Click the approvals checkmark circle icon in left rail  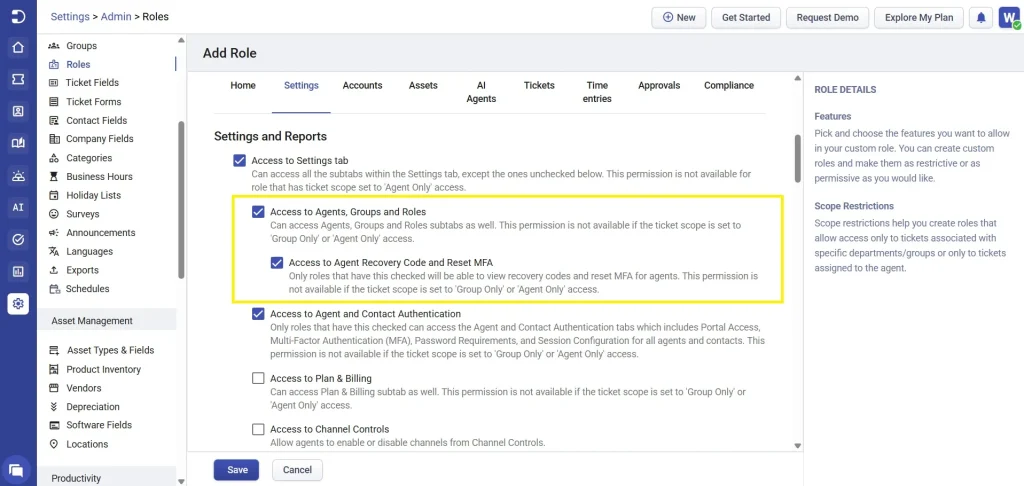point(18,239)
